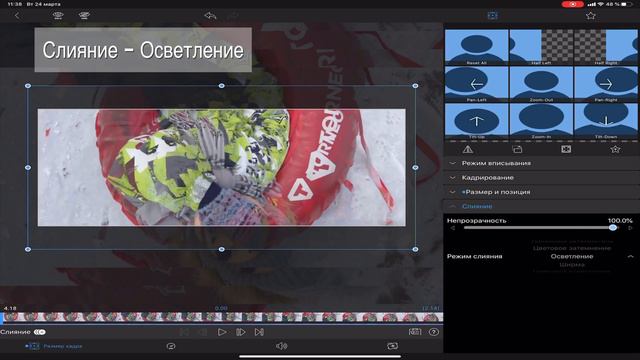Screen dimensions: 640x360
Task: Click the right-middle frame resize handle
Action: click(415, 167)
